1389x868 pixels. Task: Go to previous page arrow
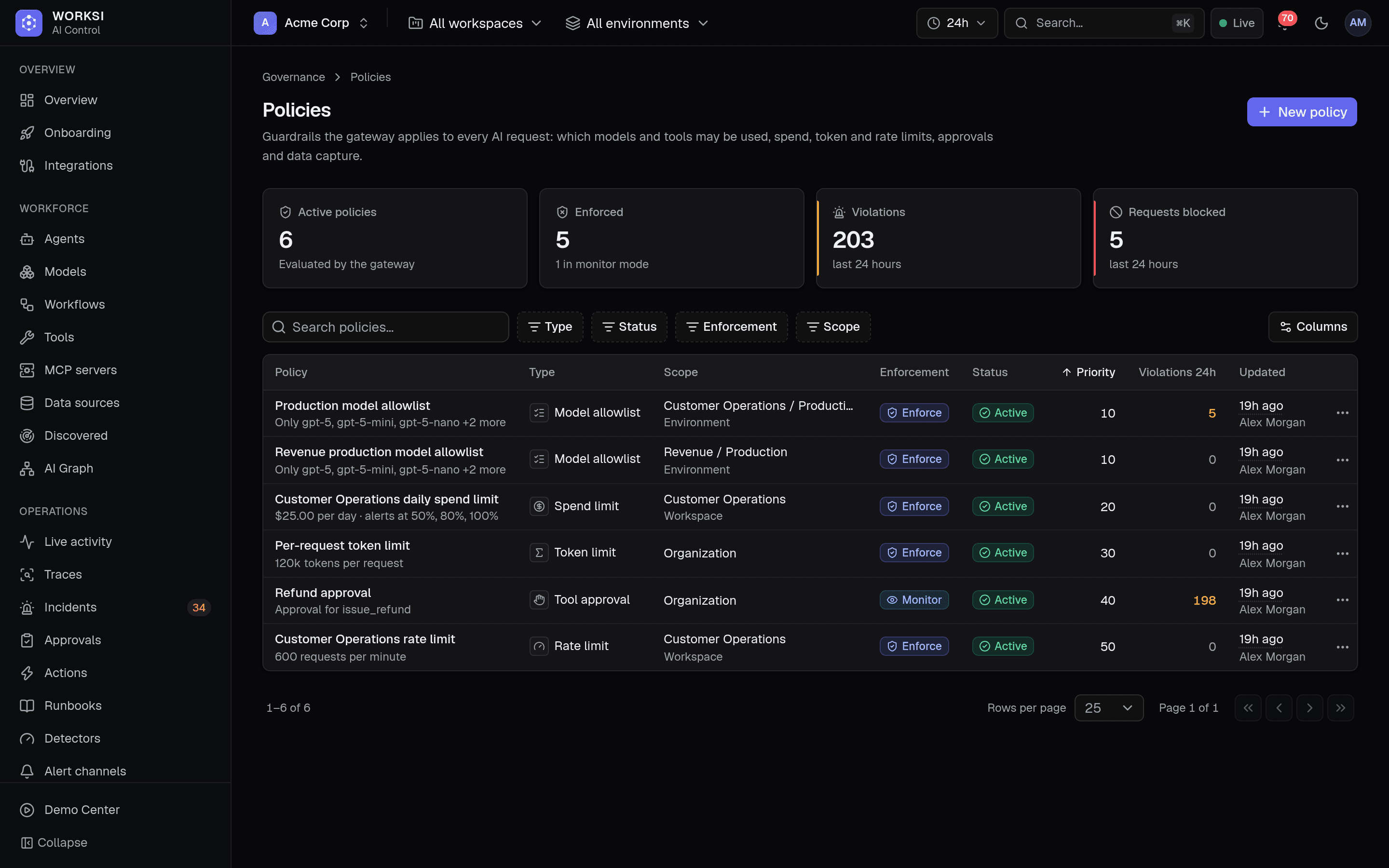[x=1279, y=708]
